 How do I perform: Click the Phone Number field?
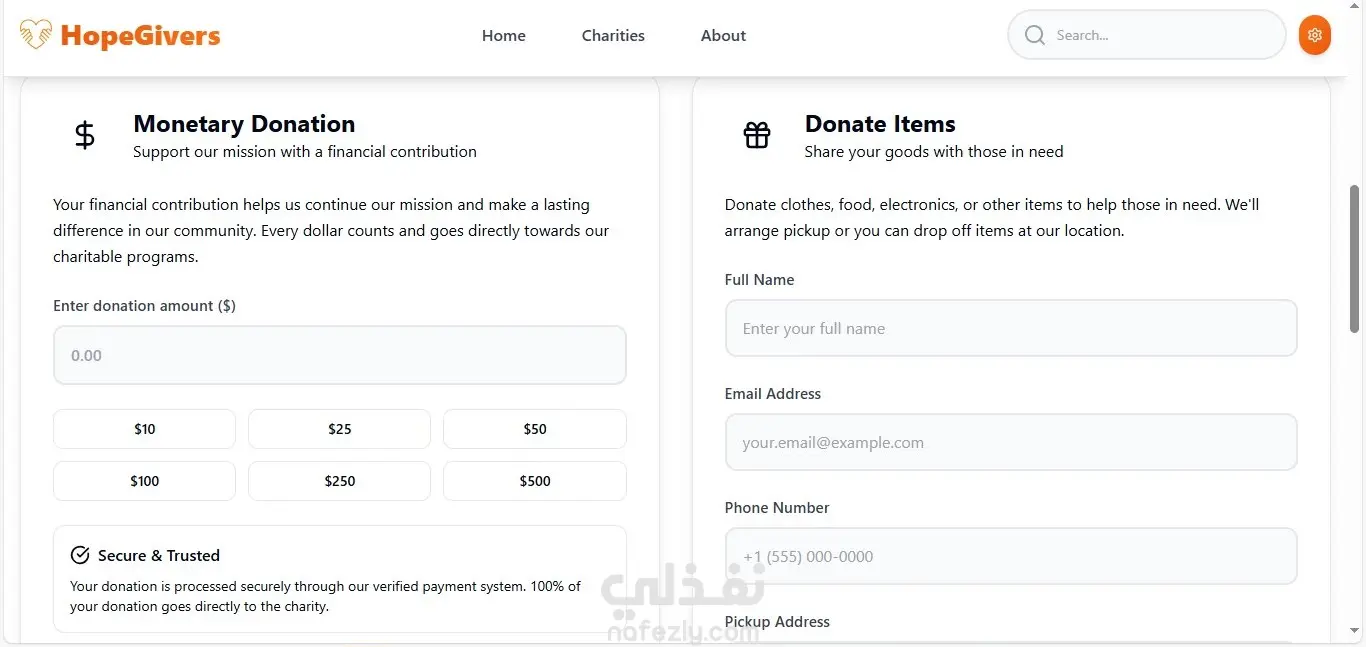[1010, 556]
